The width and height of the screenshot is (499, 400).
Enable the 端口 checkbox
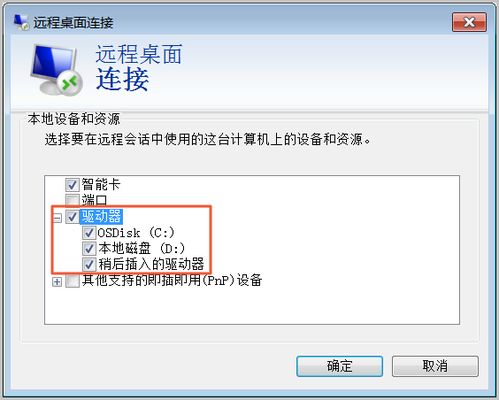click(x=72, y=200)
